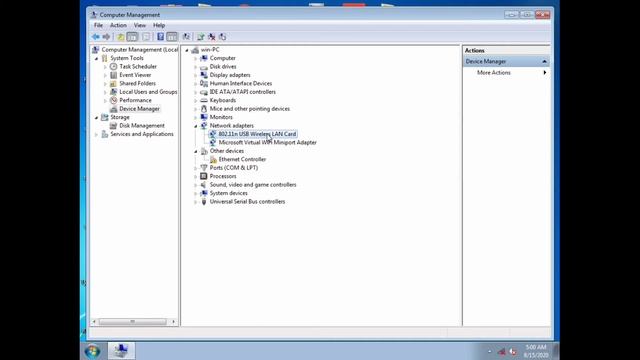This screenshot has width=640, height=360.
Task: Select the System devices category
Action: click(x=229, y=193)
